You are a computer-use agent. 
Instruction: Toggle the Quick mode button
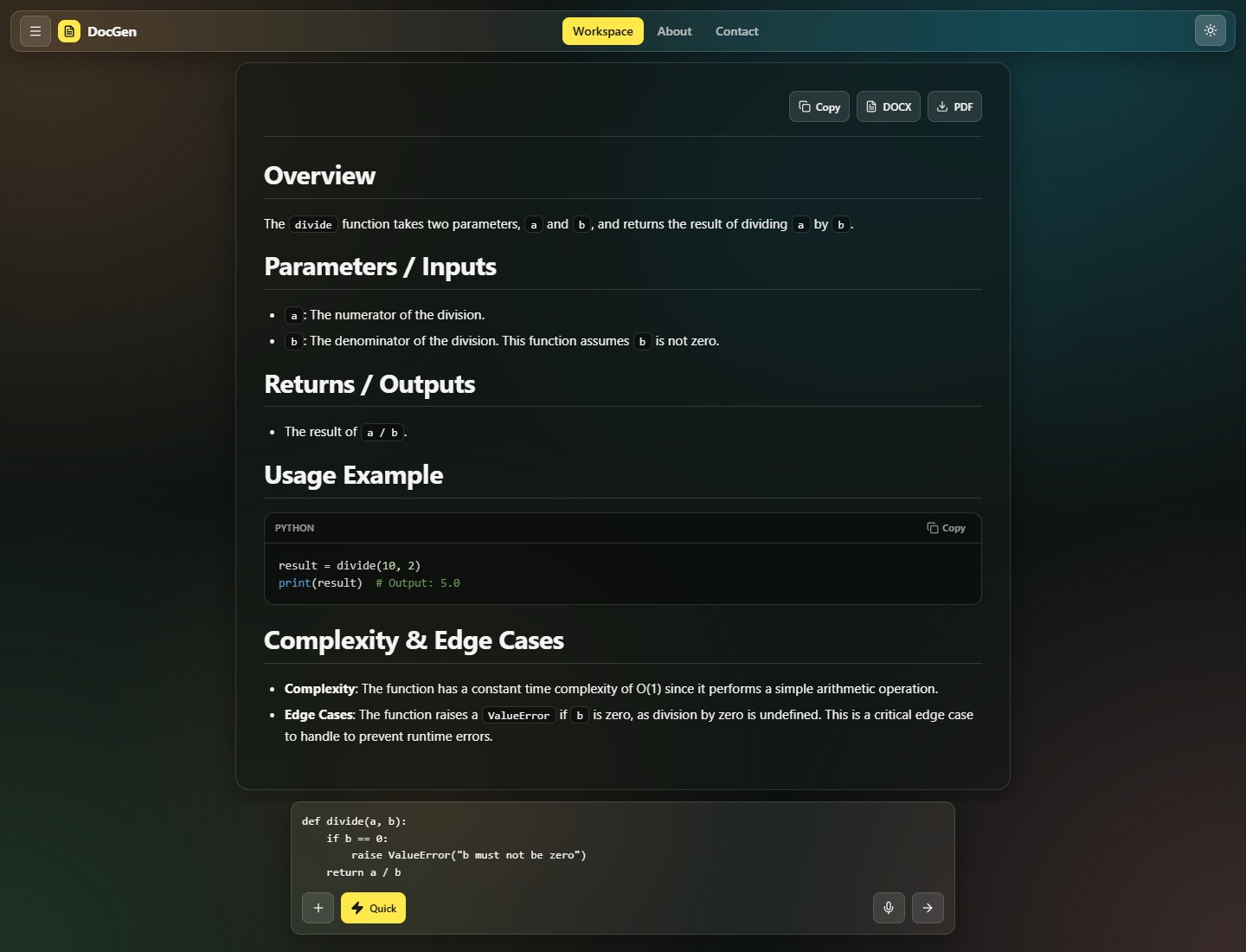373,908
